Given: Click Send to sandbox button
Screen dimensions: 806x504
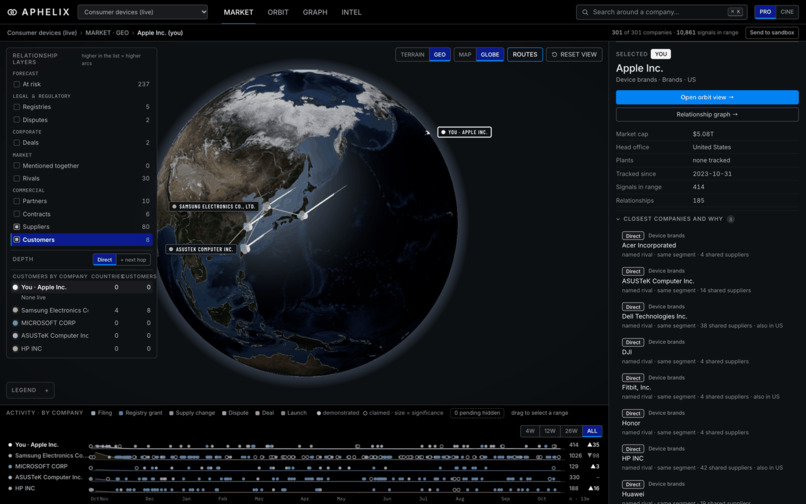Looking at the screenshot, I should [772, 32].
